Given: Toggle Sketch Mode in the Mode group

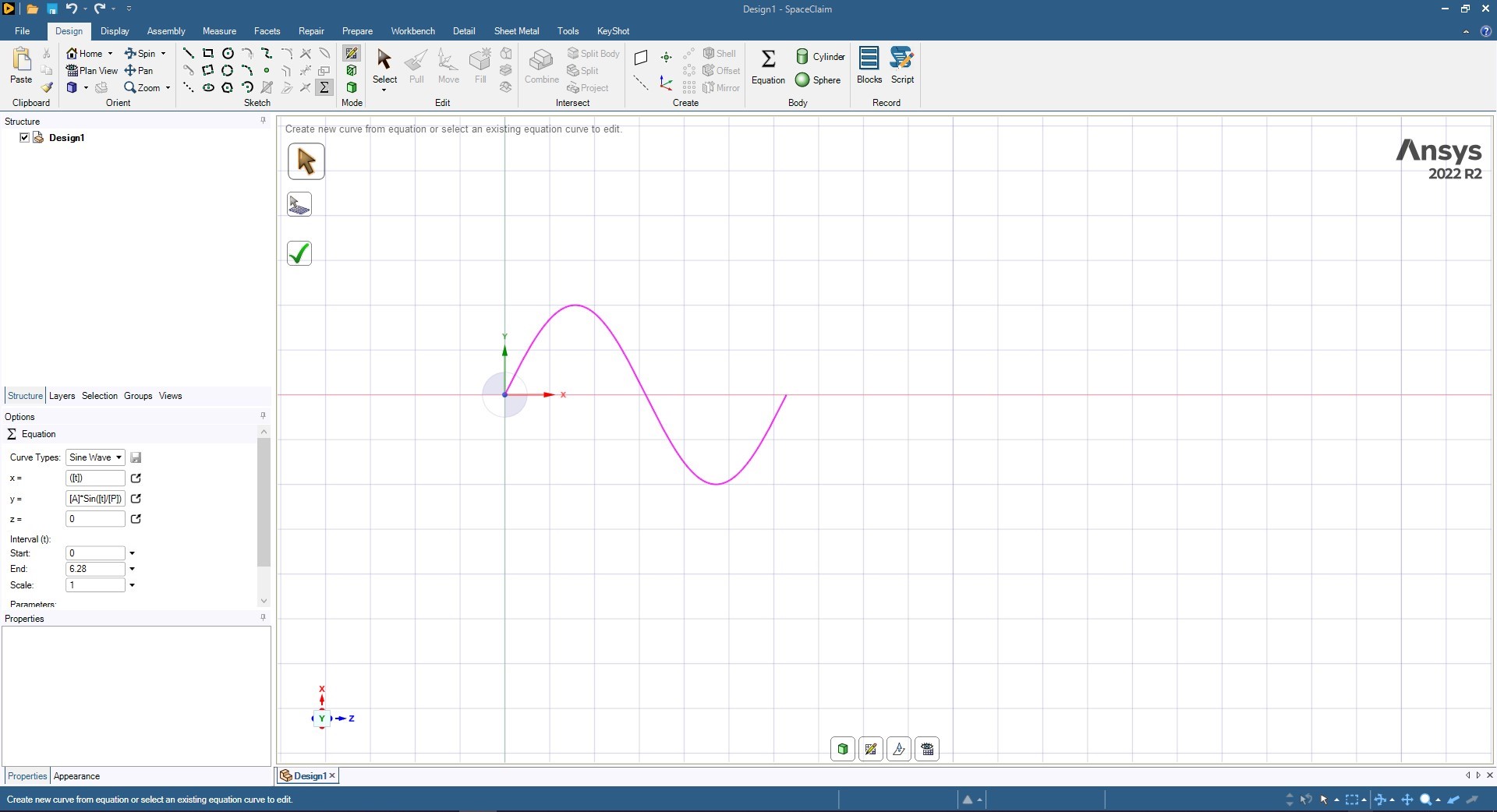Looking at the screenshot, I should pos(352,53).
